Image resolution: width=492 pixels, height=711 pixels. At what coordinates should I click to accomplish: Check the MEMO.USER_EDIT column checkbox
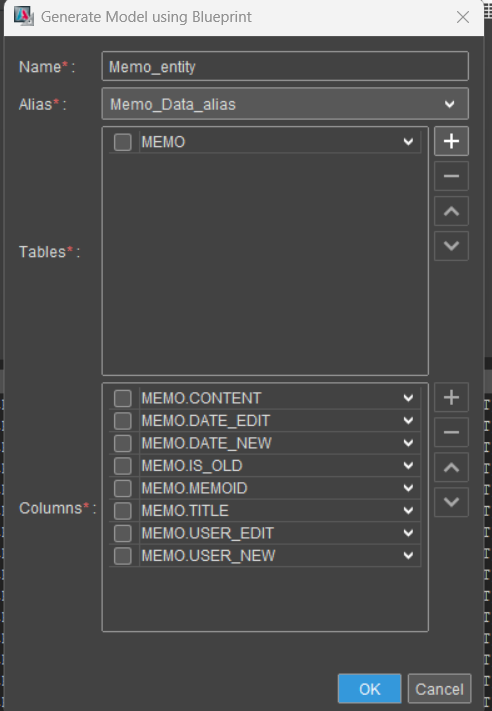(x=122, y=533)
